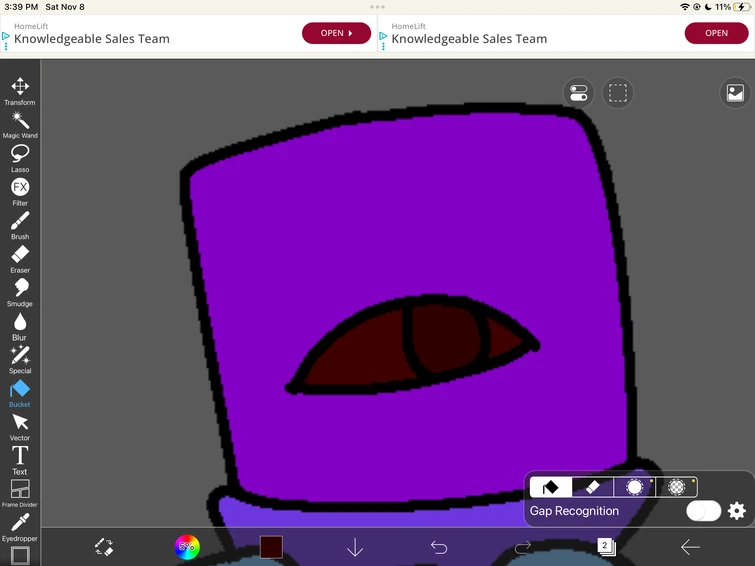755x566 pixels.
Task: Choose the bucket fill mode
Action: pyautogui.click(x=551, y=487)
